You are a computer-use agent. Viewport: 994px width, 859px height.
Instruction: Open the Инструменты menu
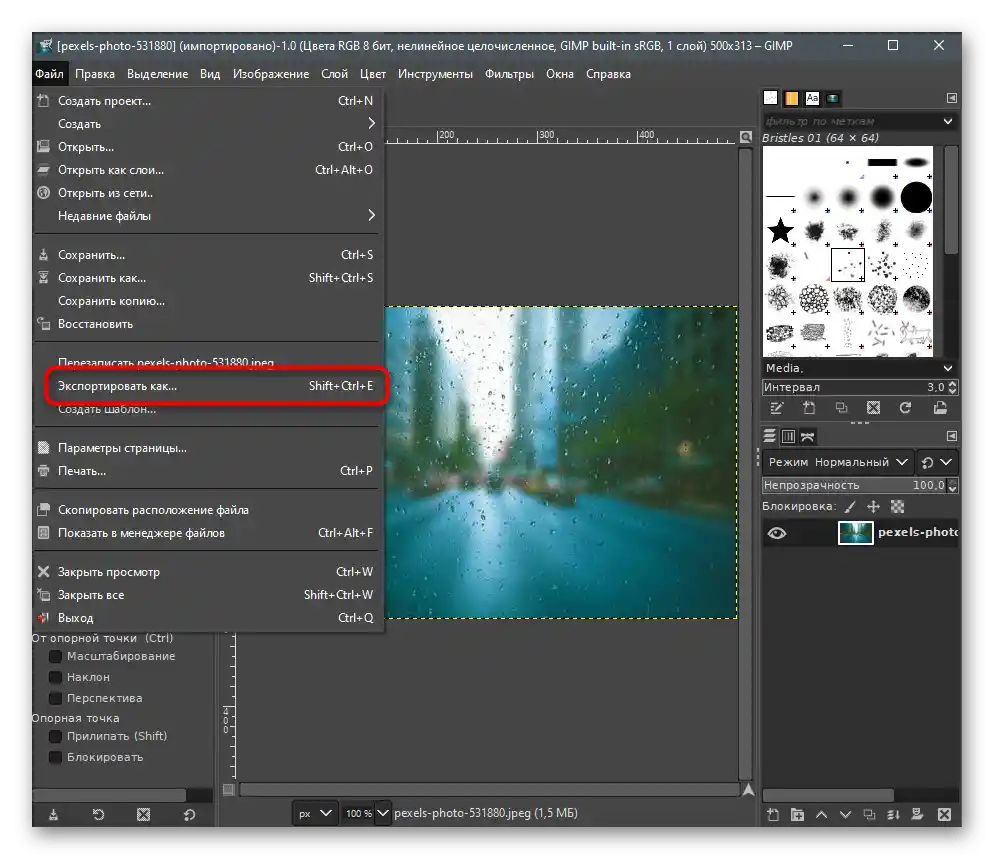coord(435,74)
